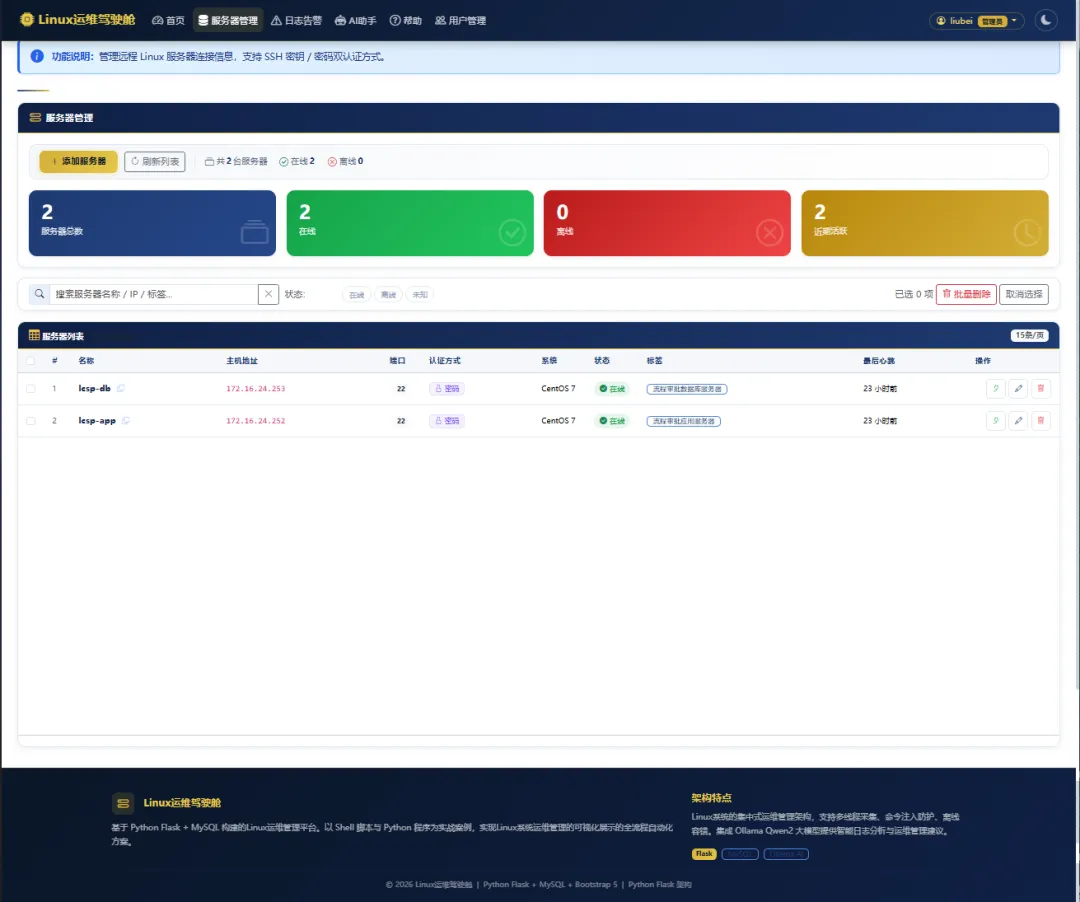Filter by 未知 status pill
This screenshot has height=902, width=1080.
coord(419,295)
